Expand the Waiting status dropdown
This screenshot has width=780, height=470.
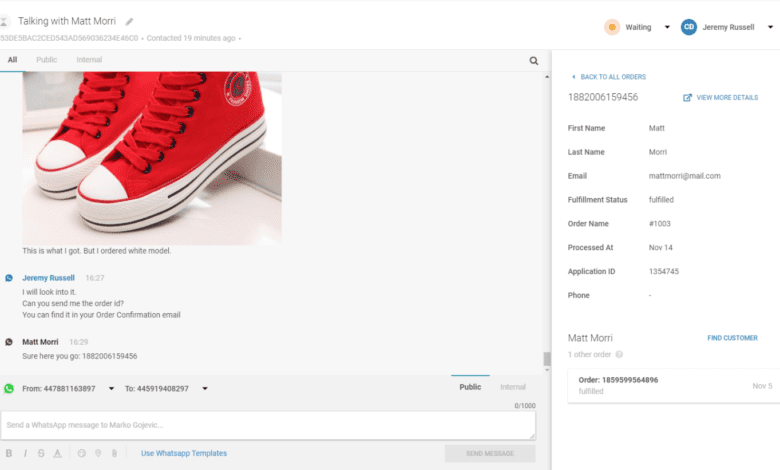(667, 27)
